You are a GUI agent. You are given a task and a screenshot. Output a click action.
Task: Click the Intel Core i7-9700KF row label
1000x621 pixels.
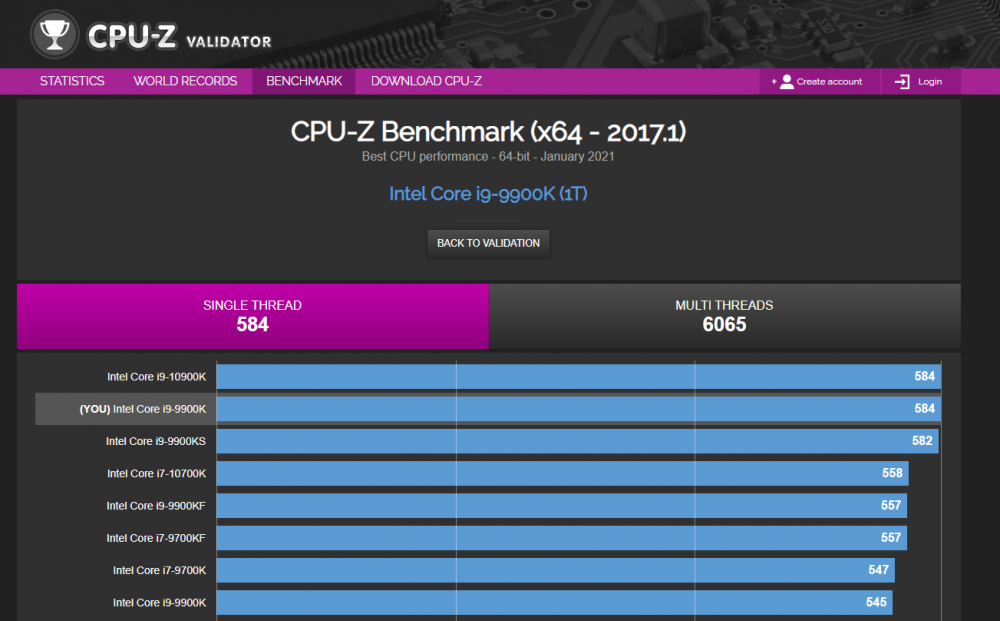point(156,538)
